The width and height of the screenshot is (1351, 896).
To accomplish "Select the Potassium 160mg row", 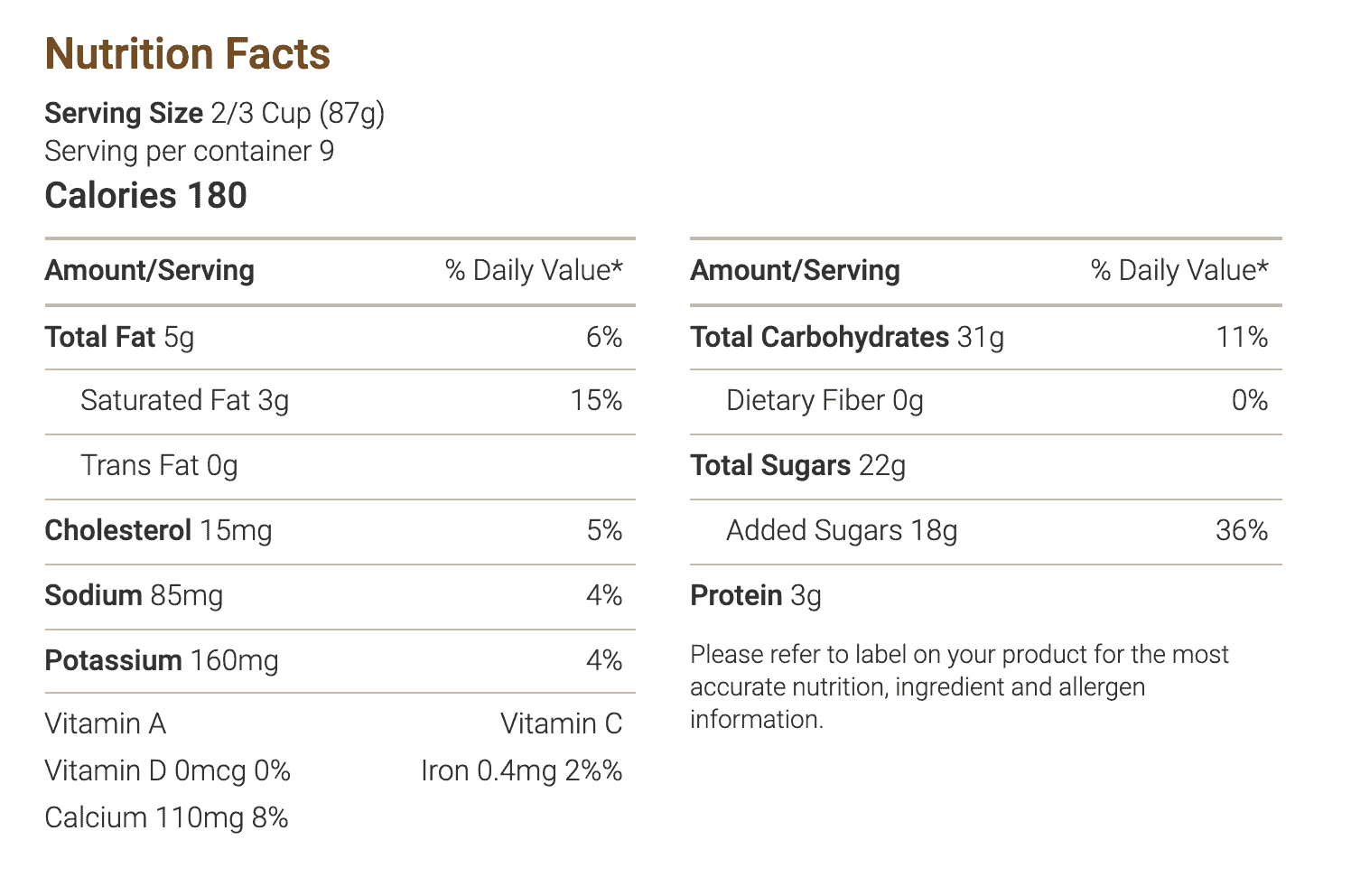I will click(x=340, y=661).
